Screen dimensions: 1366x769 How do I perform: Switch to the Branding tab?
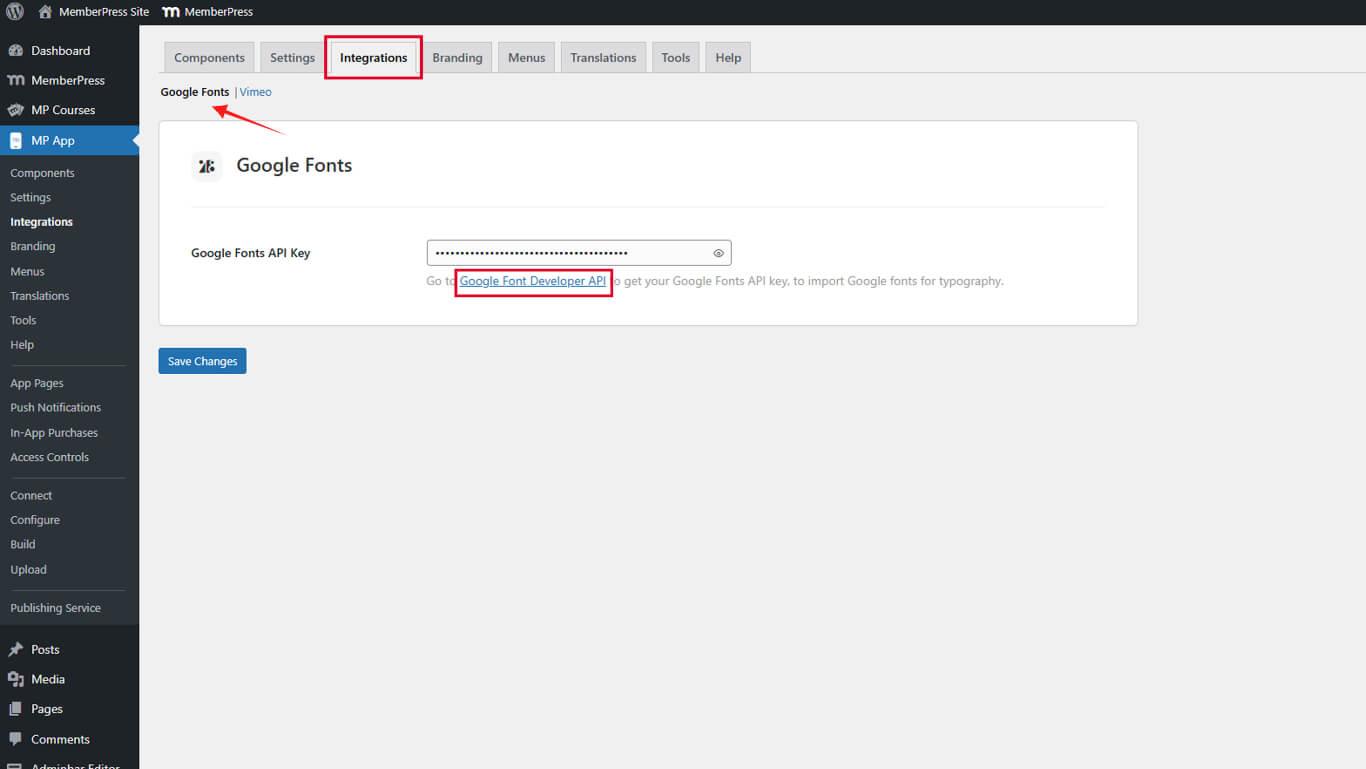[457, 58]
